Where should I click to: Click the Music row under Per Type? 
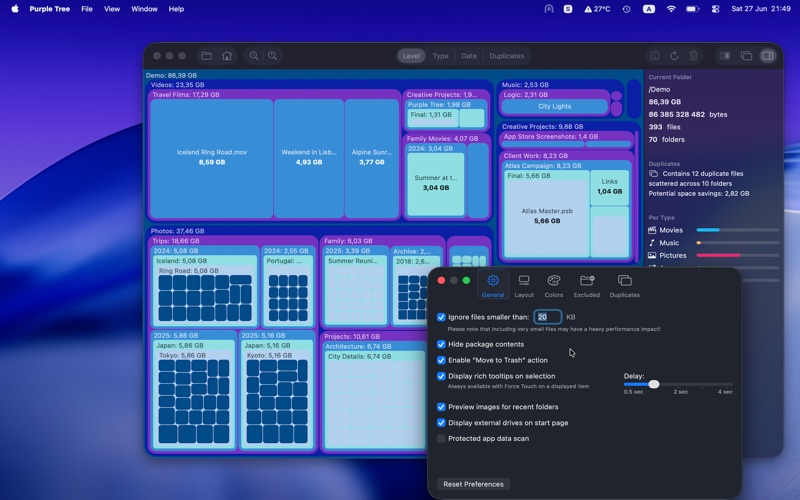click(713, 243)
